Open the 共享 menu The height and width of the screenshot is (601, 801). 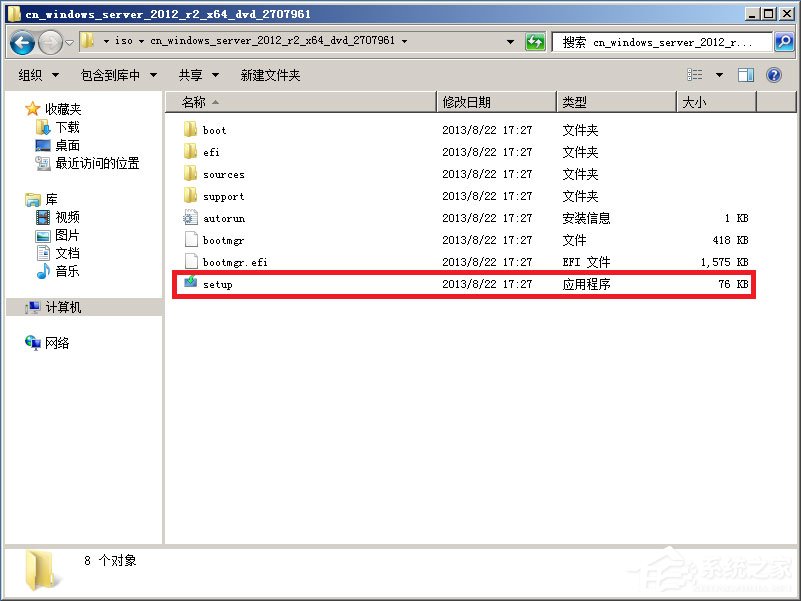pyautogui.click(x=191, y=74)
